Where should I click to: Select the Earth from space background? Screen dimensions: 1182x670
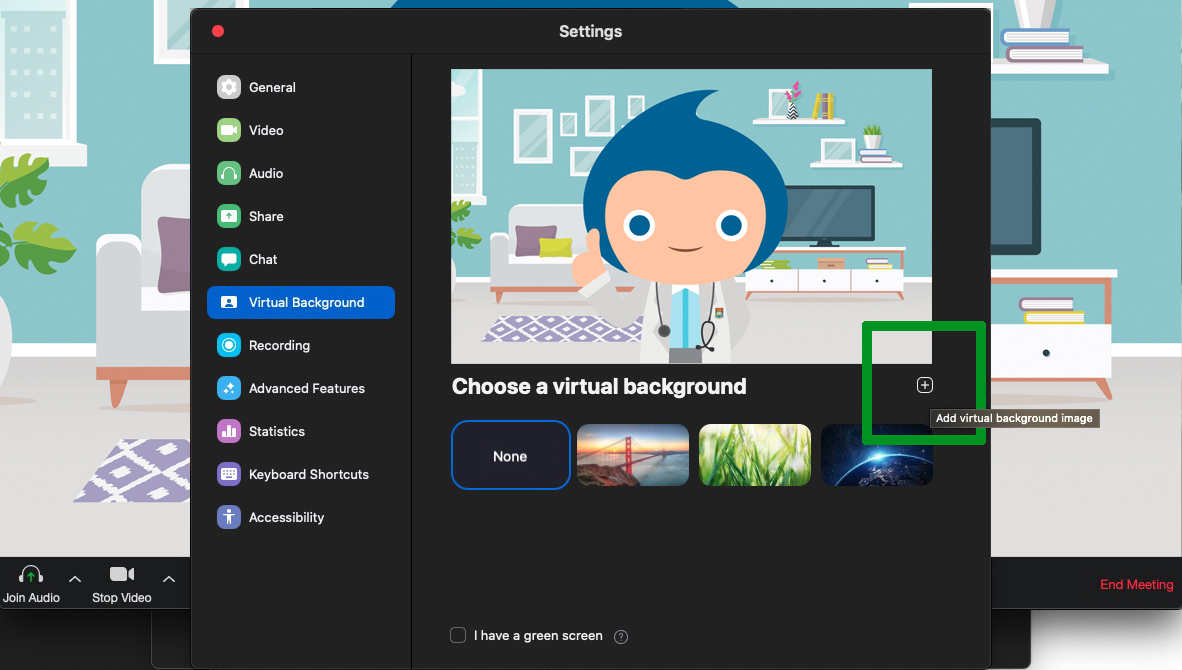click(877, 454)
